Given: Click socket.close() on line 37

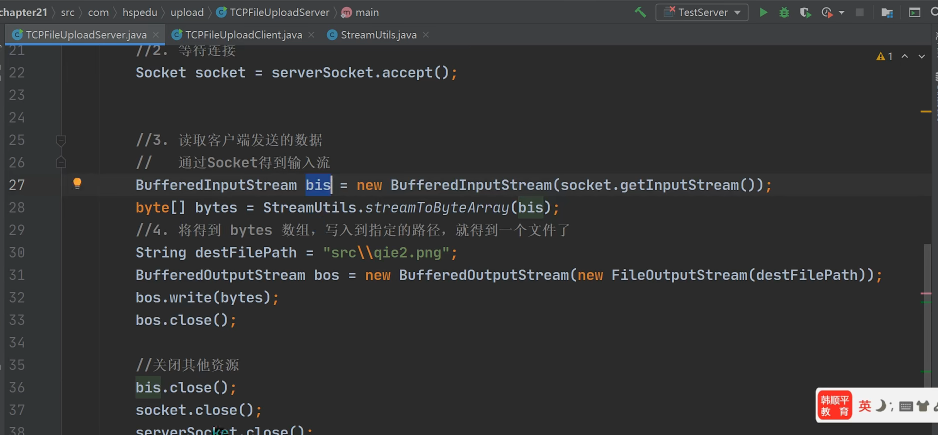Looking at the screenshot, I should pyautogui.click(x=195, y=410).
